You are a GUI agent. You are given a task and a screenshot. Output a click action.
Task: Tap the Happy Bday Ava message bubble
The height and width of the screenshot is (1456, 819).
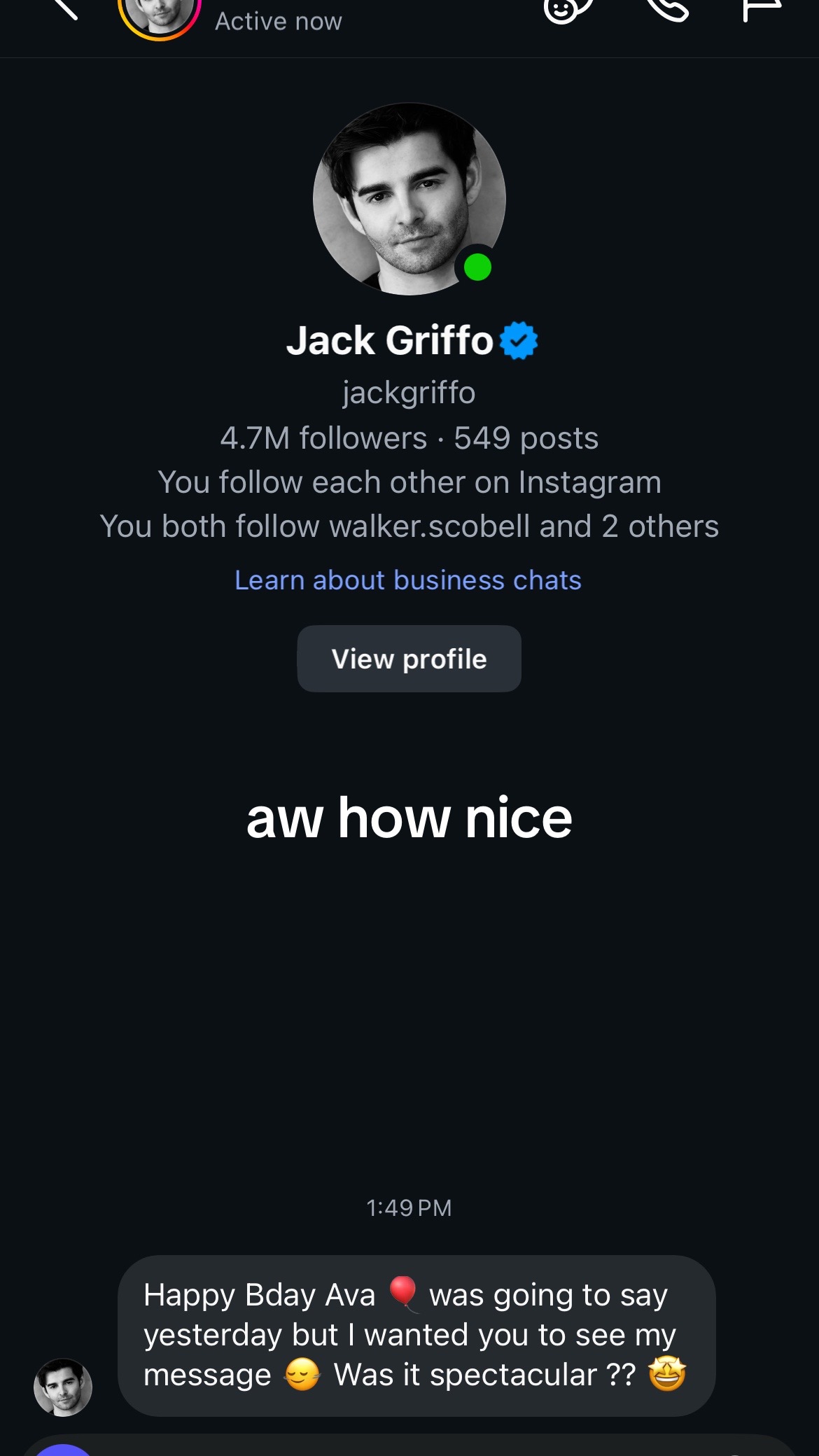tap(416, 1336)
